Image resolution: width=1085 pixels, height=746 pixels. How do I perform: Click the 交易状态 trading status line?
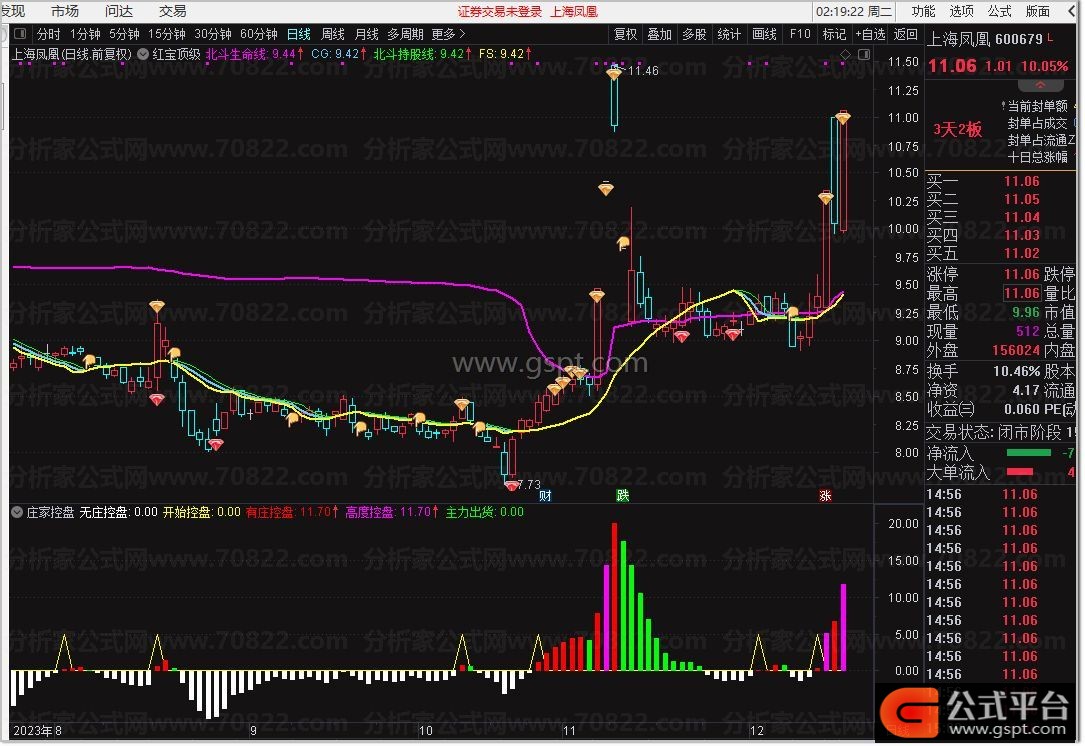click(1001, 433)
